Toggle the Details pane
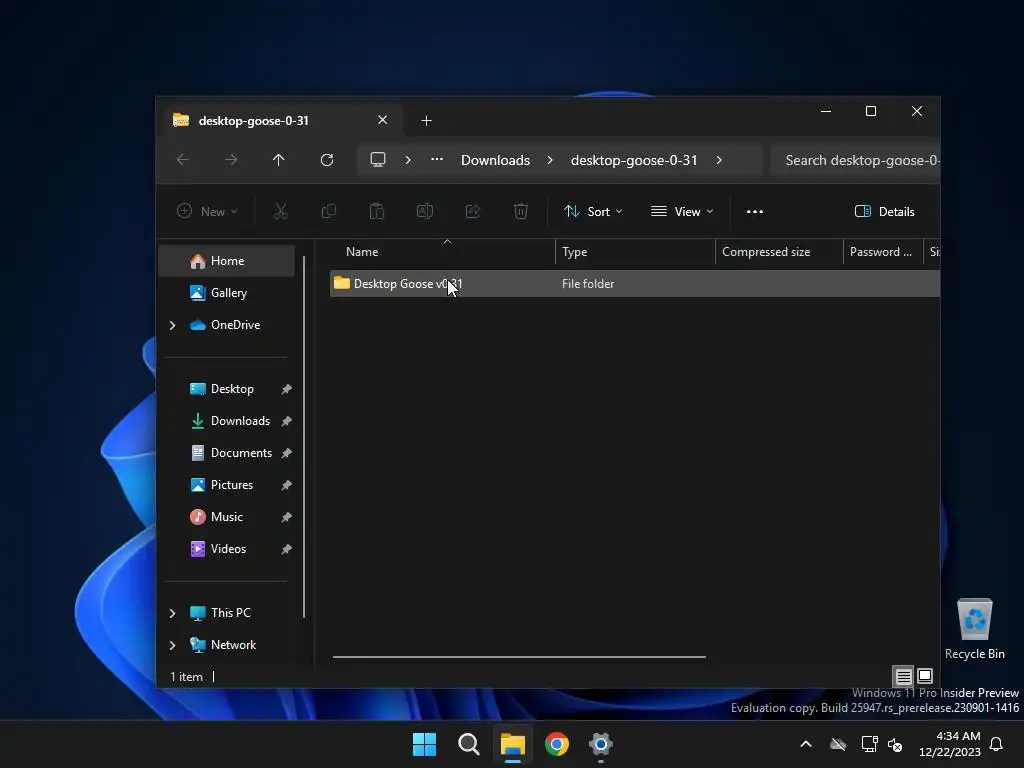 [x=885, y=212]
